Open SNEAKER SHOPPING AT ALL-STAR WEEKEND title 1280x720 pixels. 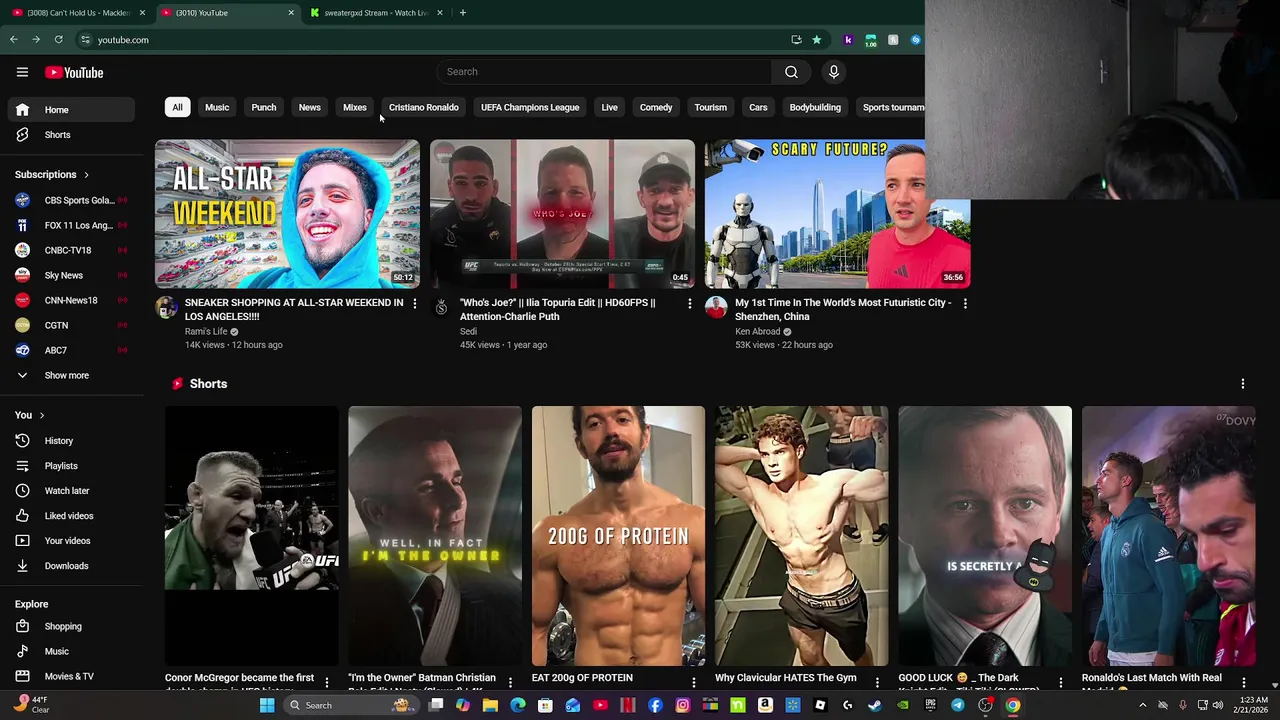(294, 310)
